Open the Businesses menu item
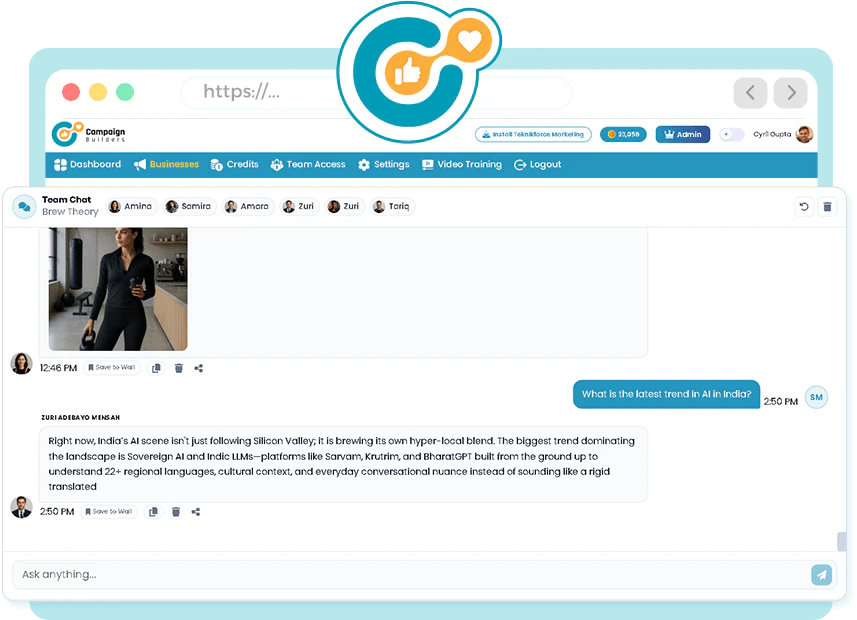857x620 pixels. coord(166,164)
